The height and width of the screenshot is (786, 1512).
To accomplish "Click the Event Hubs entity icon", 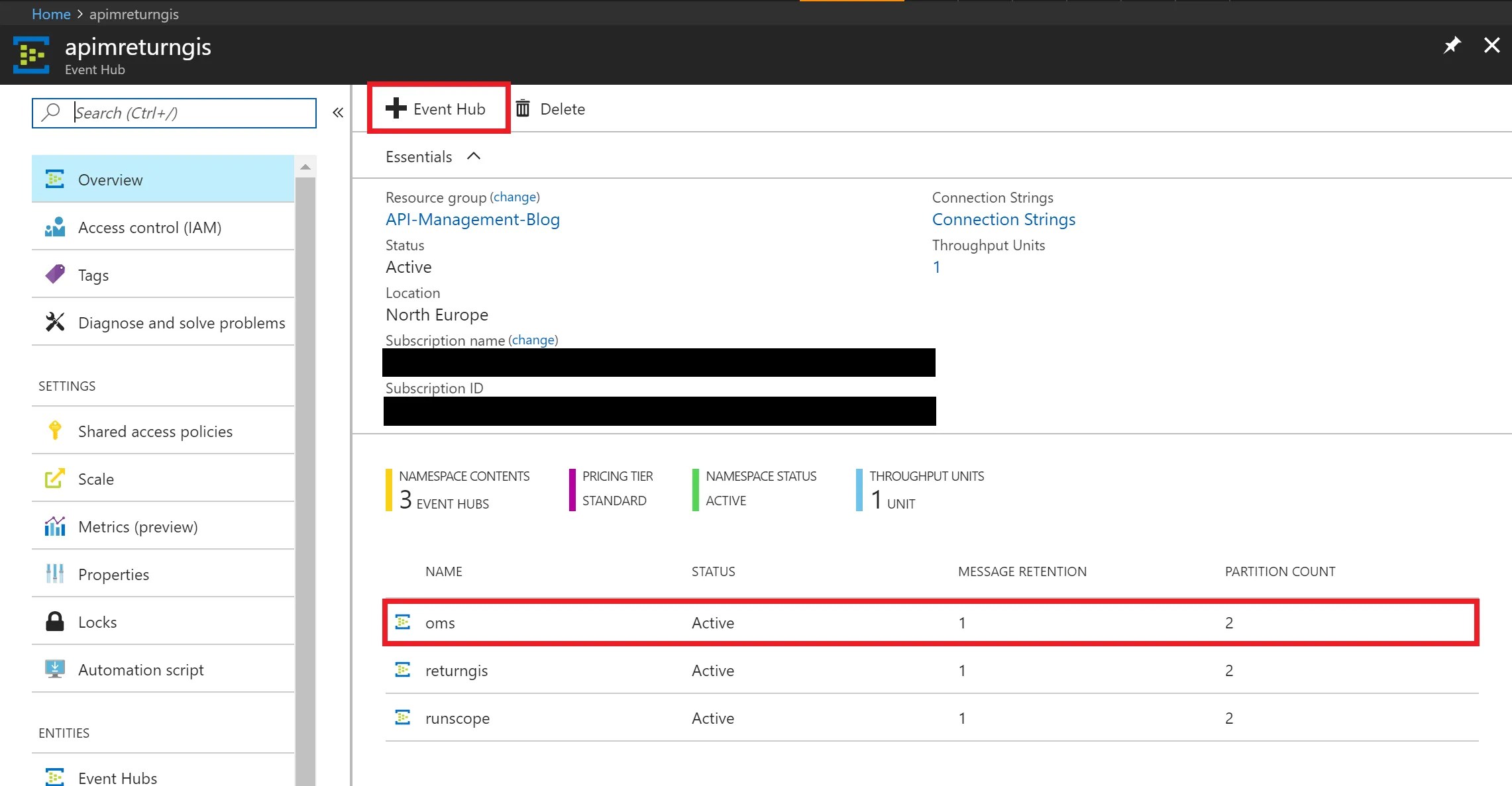I will coord(54,777).
